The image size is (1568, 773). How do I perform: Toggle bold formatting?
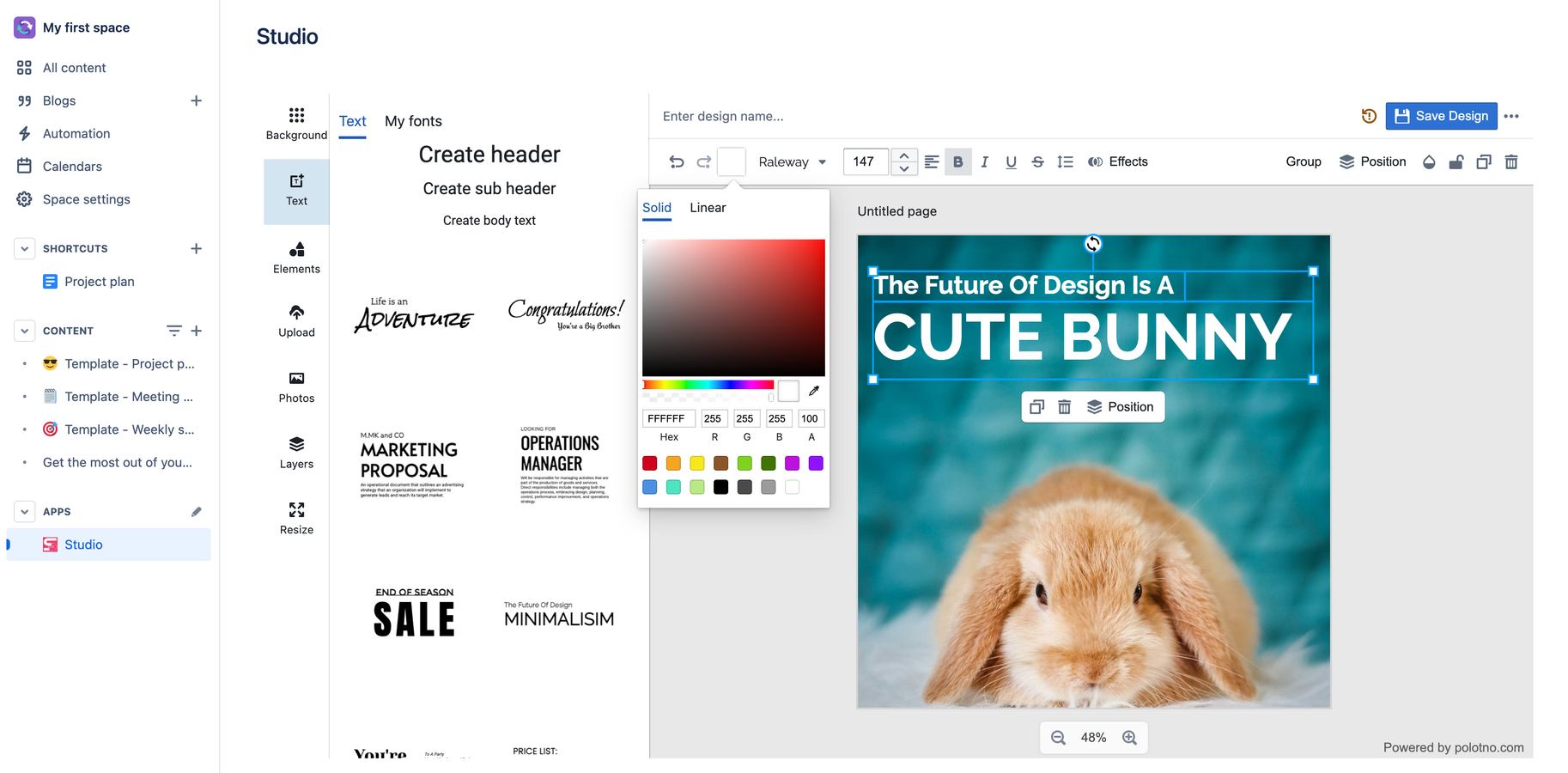pos(958,161)
